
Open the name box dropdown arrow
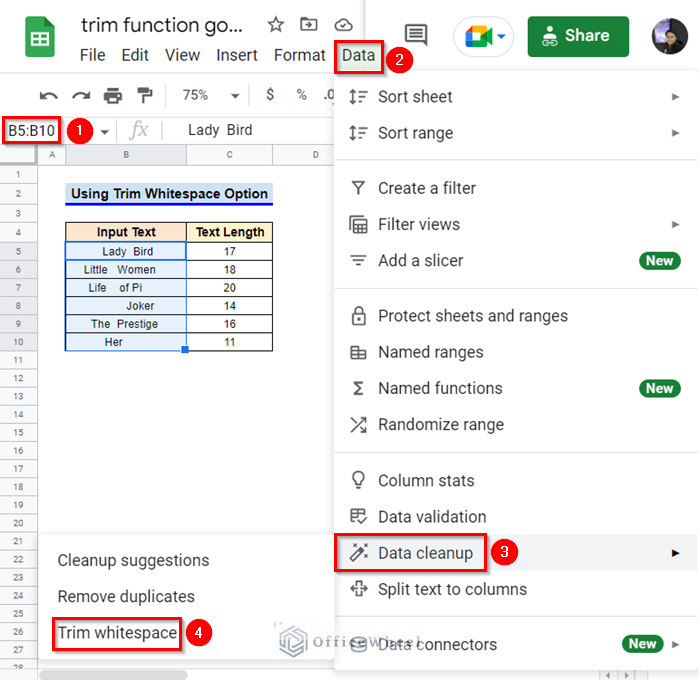(104, 131)
